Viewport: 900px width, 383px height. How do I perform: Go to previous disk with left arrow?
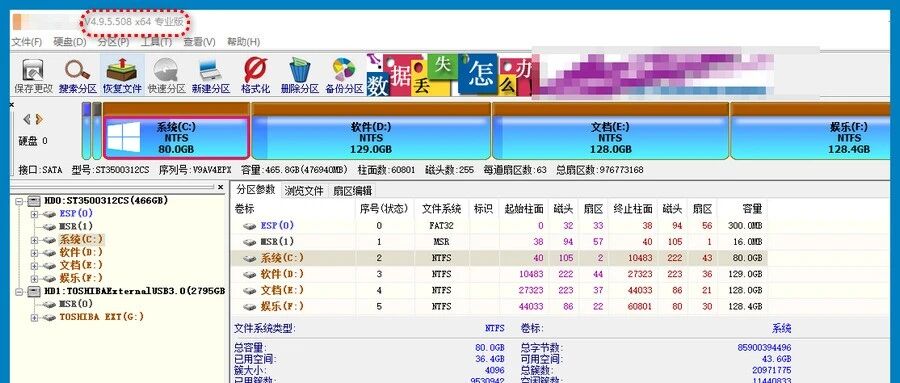point(26,119)
